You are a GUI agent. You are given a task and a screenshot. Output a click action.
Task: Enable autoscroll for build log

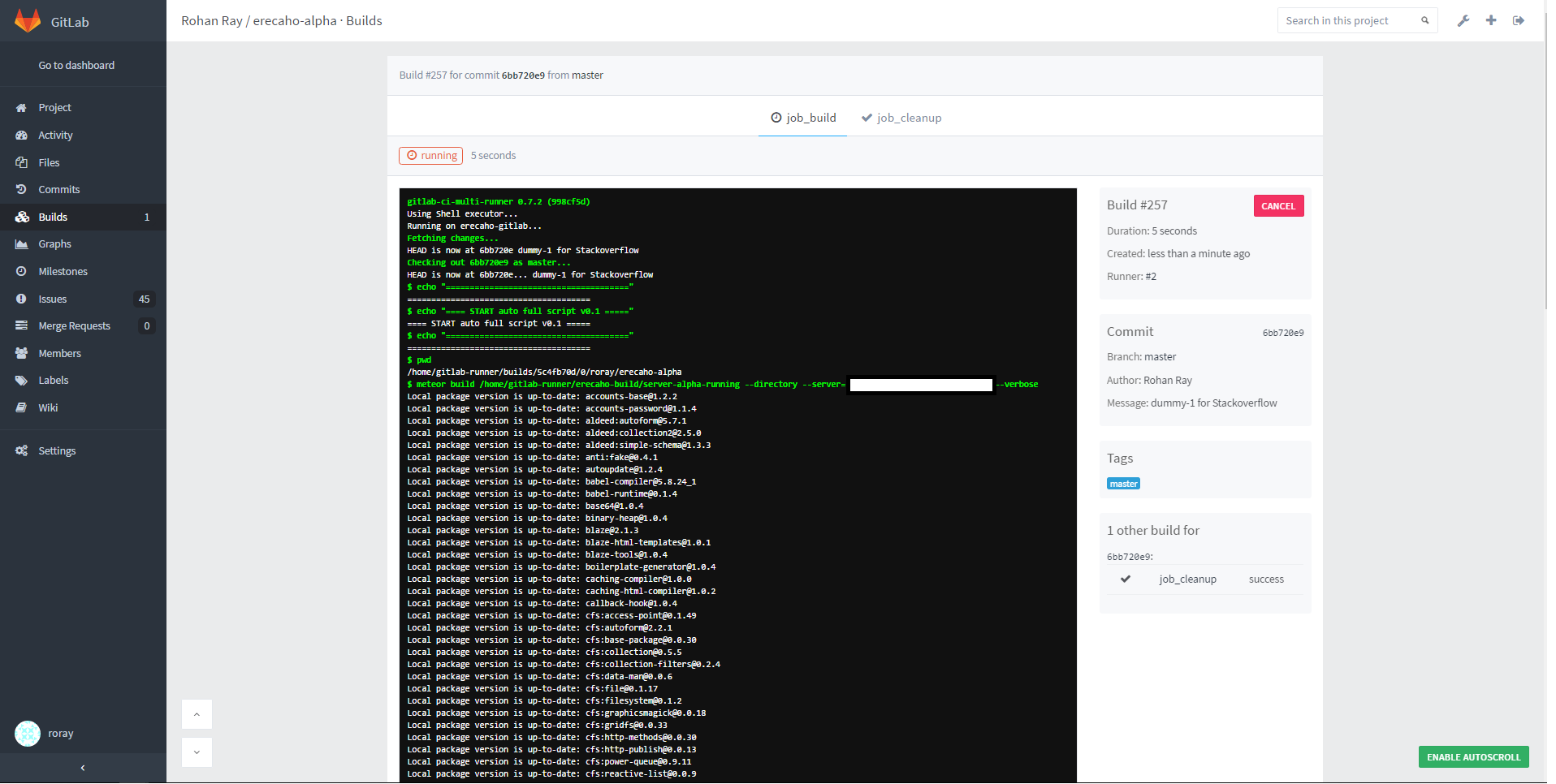click(x=1473, y=757)
